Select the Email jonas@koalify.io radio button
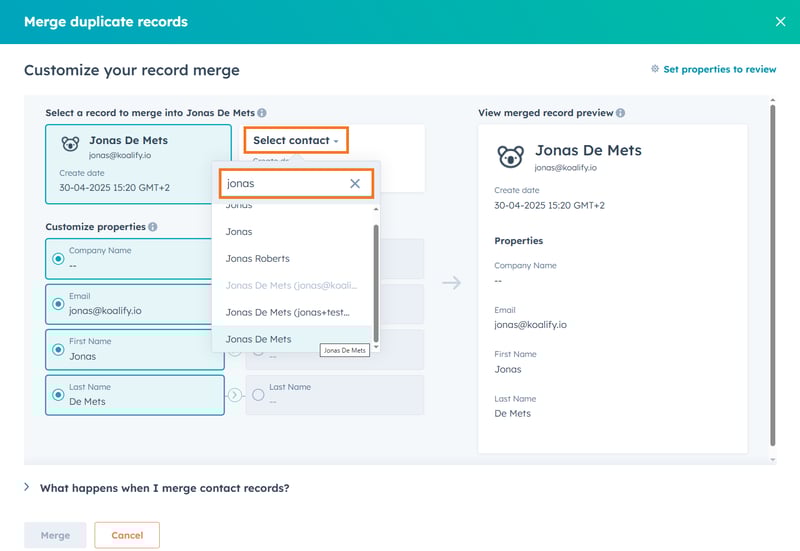Image resolution: width=800 pixels, height=551 pixels. 58,304
